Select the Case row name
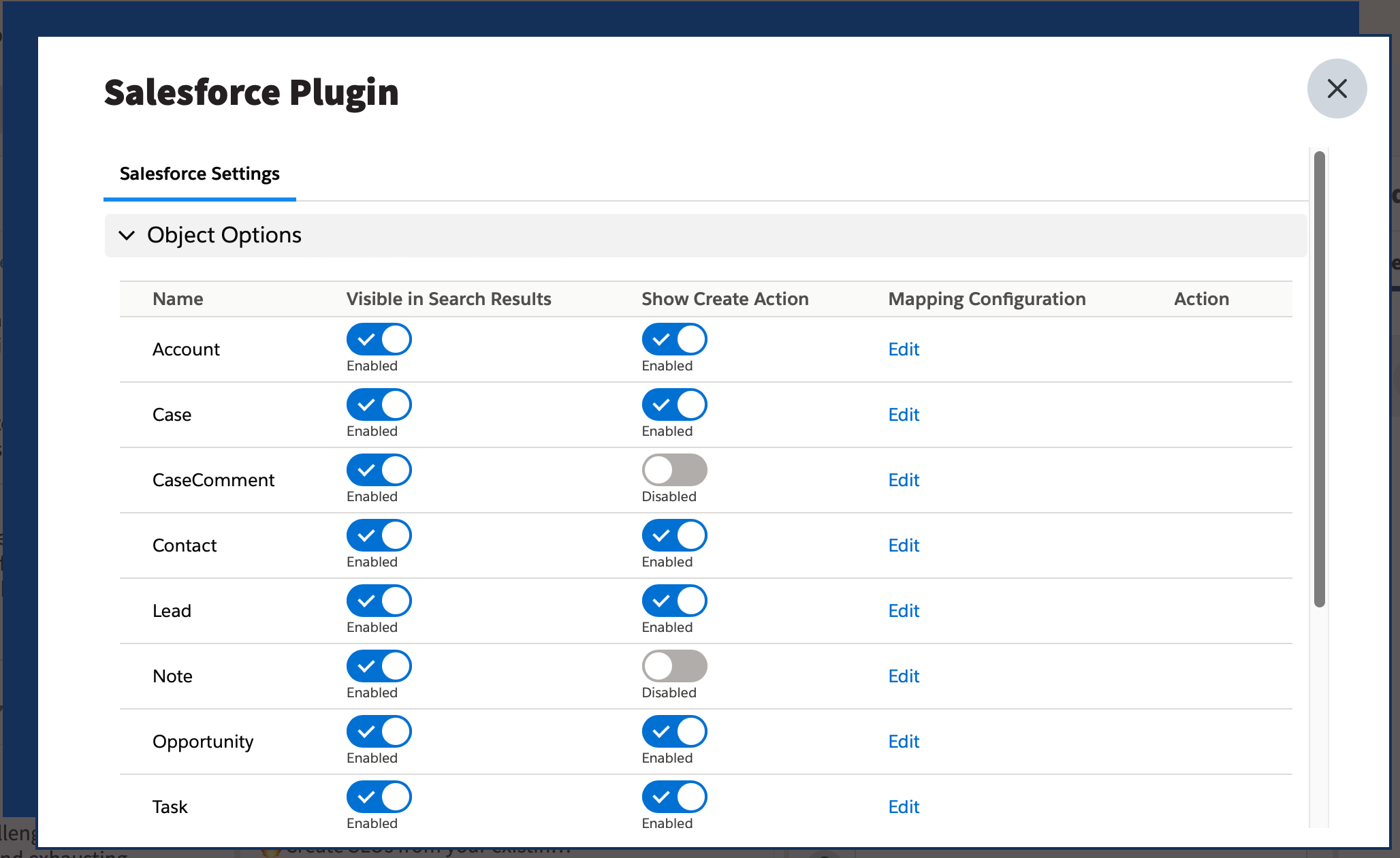 (x=172, y=415)
